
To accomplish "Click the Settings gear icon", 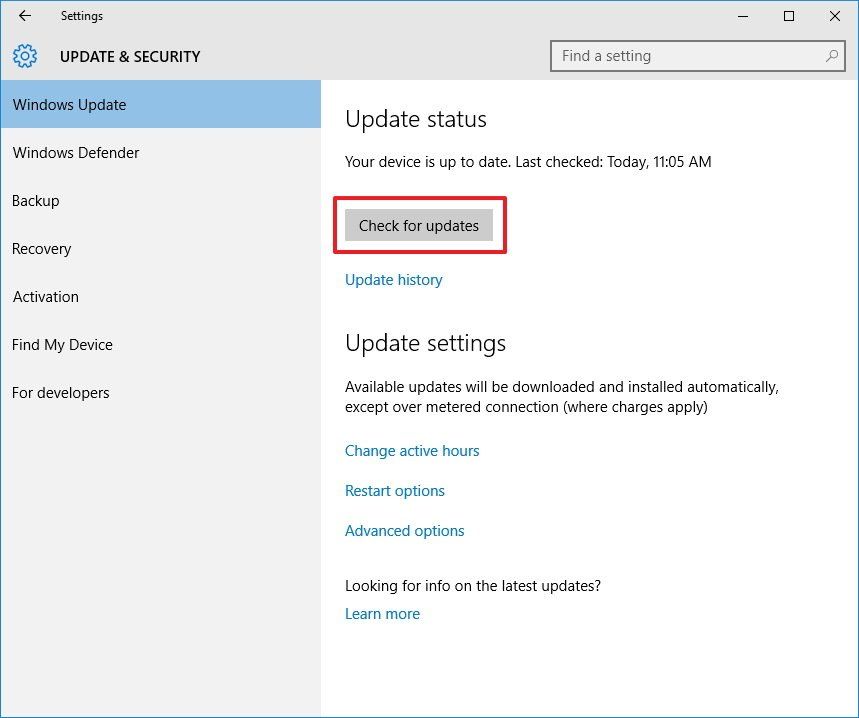I will coord(24,56).
